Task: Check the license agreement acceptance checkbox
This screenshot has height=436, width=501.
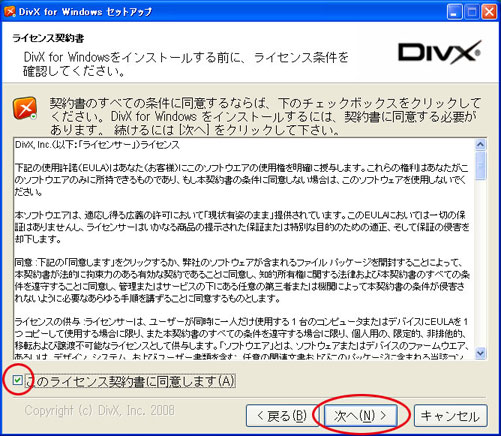Action: tap(17, 380)
